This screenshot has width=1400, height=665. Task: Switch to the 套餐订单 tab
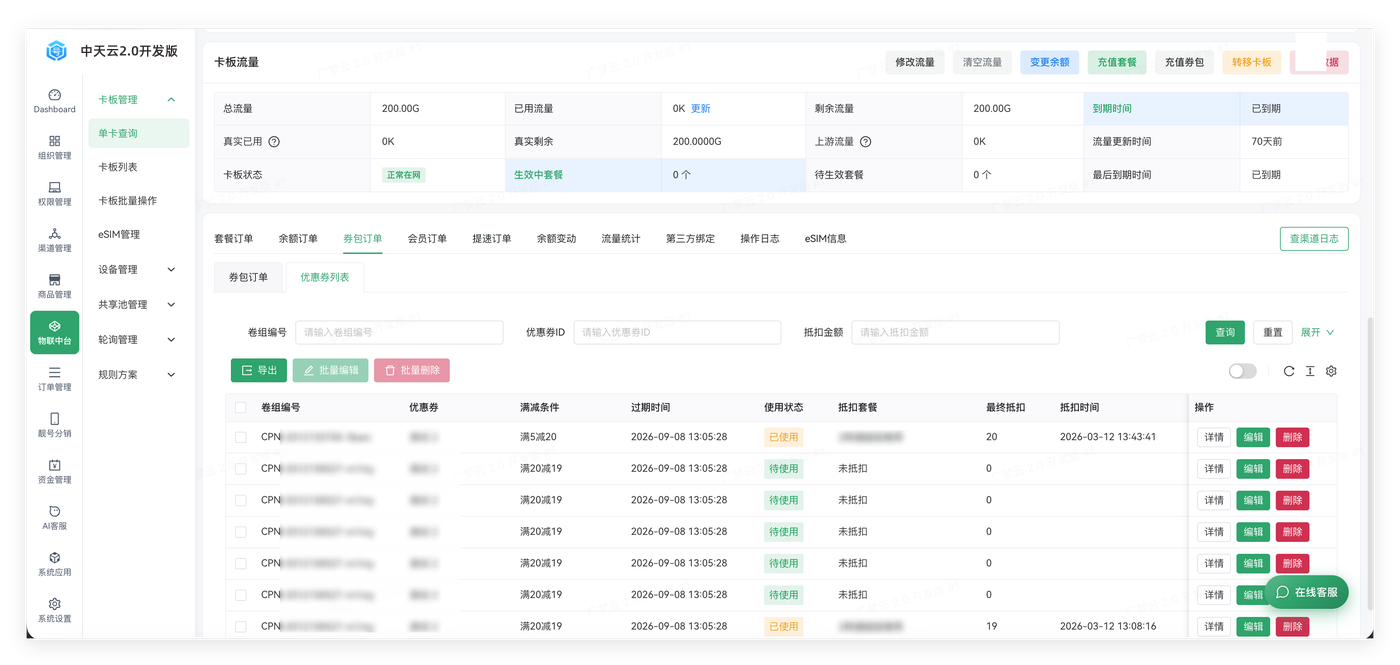coord(234,239)
